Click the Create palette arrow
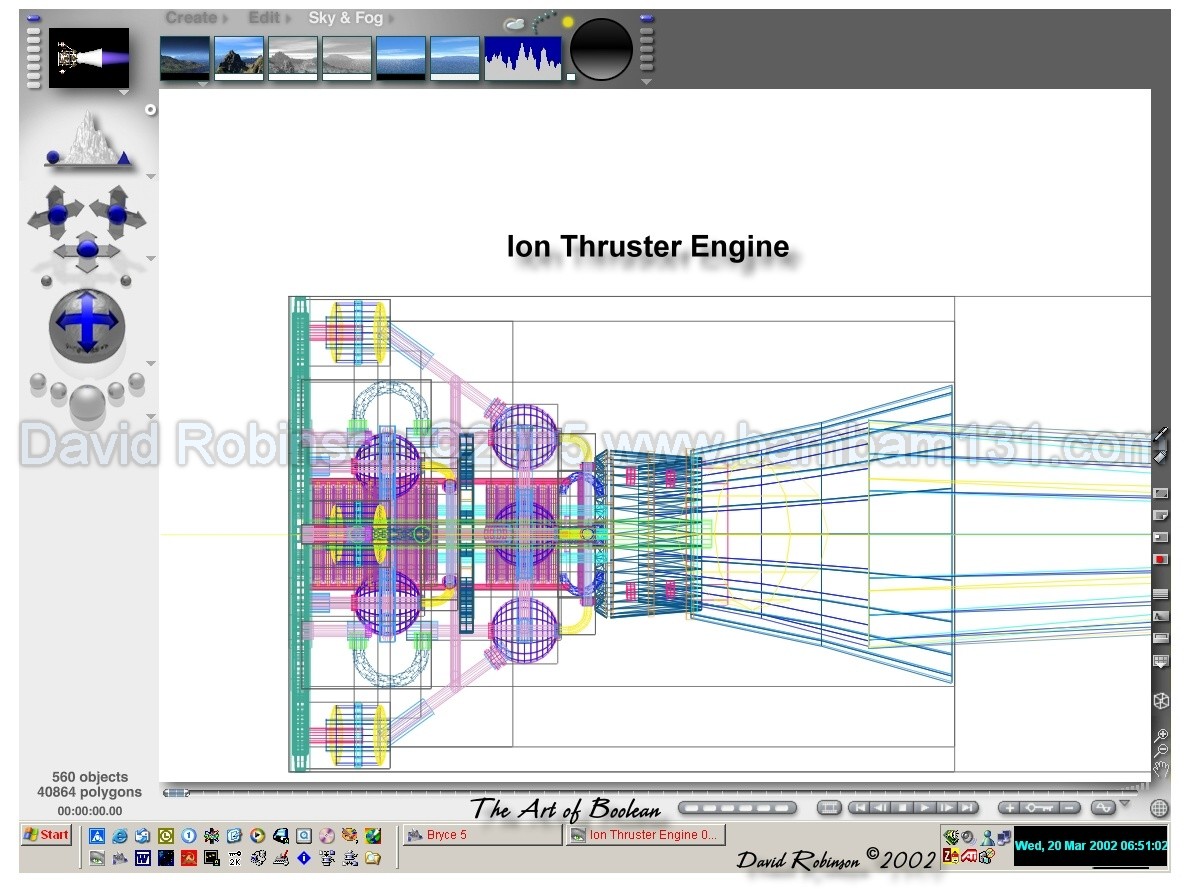Viewport: 1186px width, 889px height. coord(225,18)
